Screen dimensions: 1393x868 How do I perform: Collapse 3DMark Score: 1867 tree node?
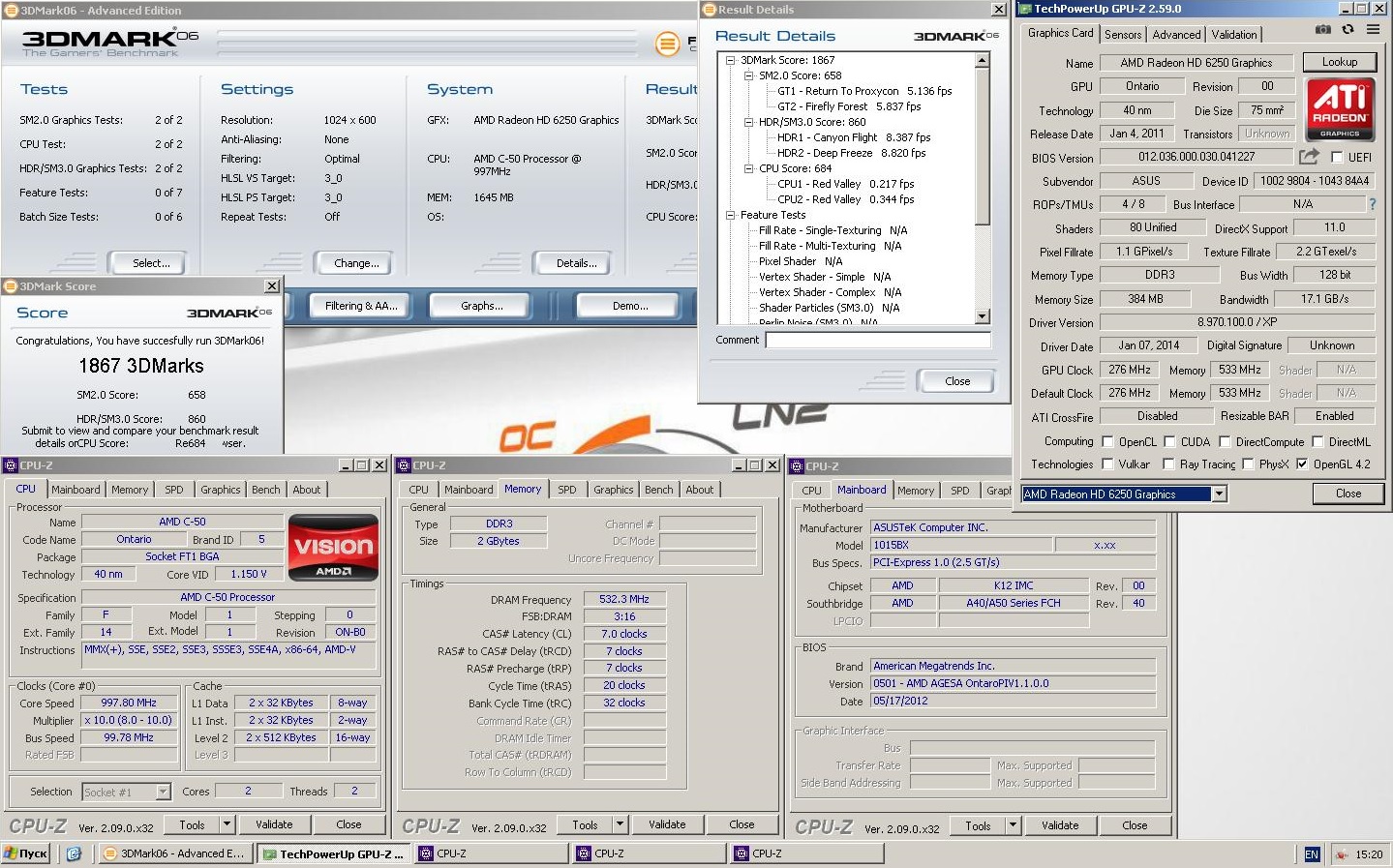pos(731,60)
